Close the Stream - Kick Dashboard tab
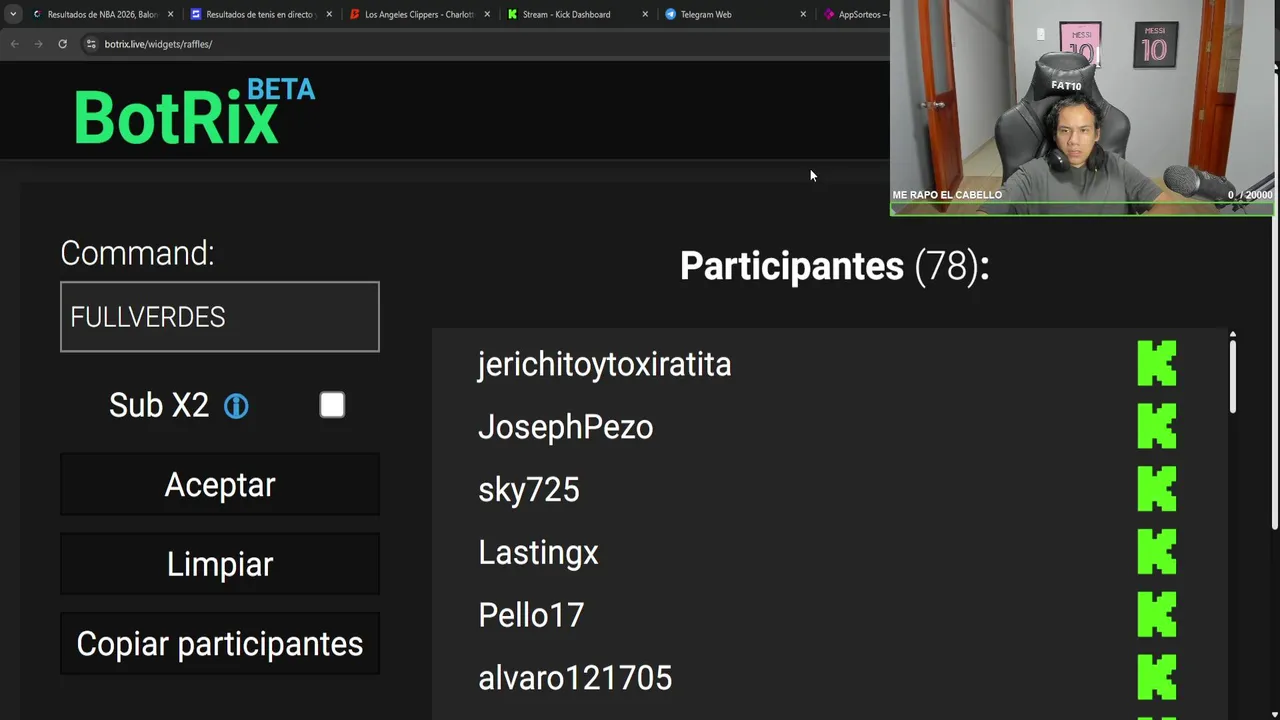Image resolution: width=1280 pixels, height=720 pixels. tap(645, 14)
